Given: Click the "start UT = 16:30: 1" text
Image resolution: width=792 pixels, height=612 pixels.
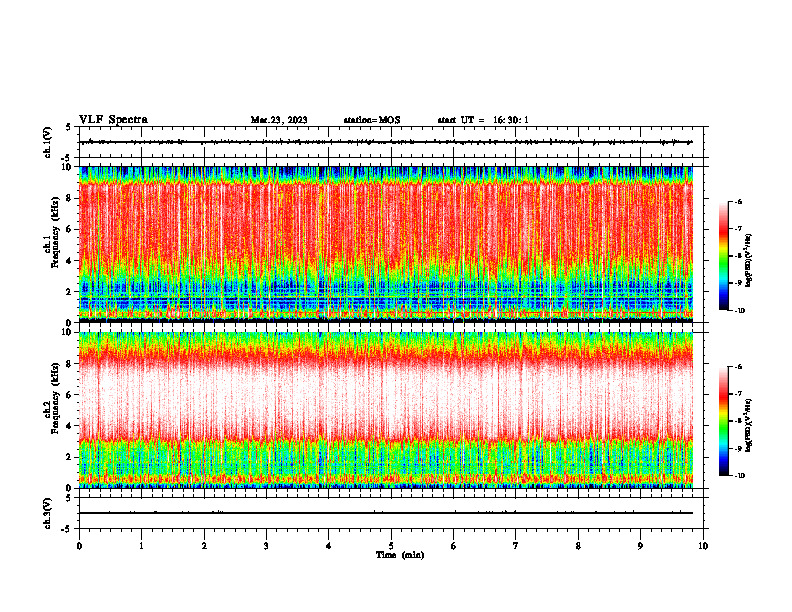Looking at the screenshot, I should tap(483, 120).
